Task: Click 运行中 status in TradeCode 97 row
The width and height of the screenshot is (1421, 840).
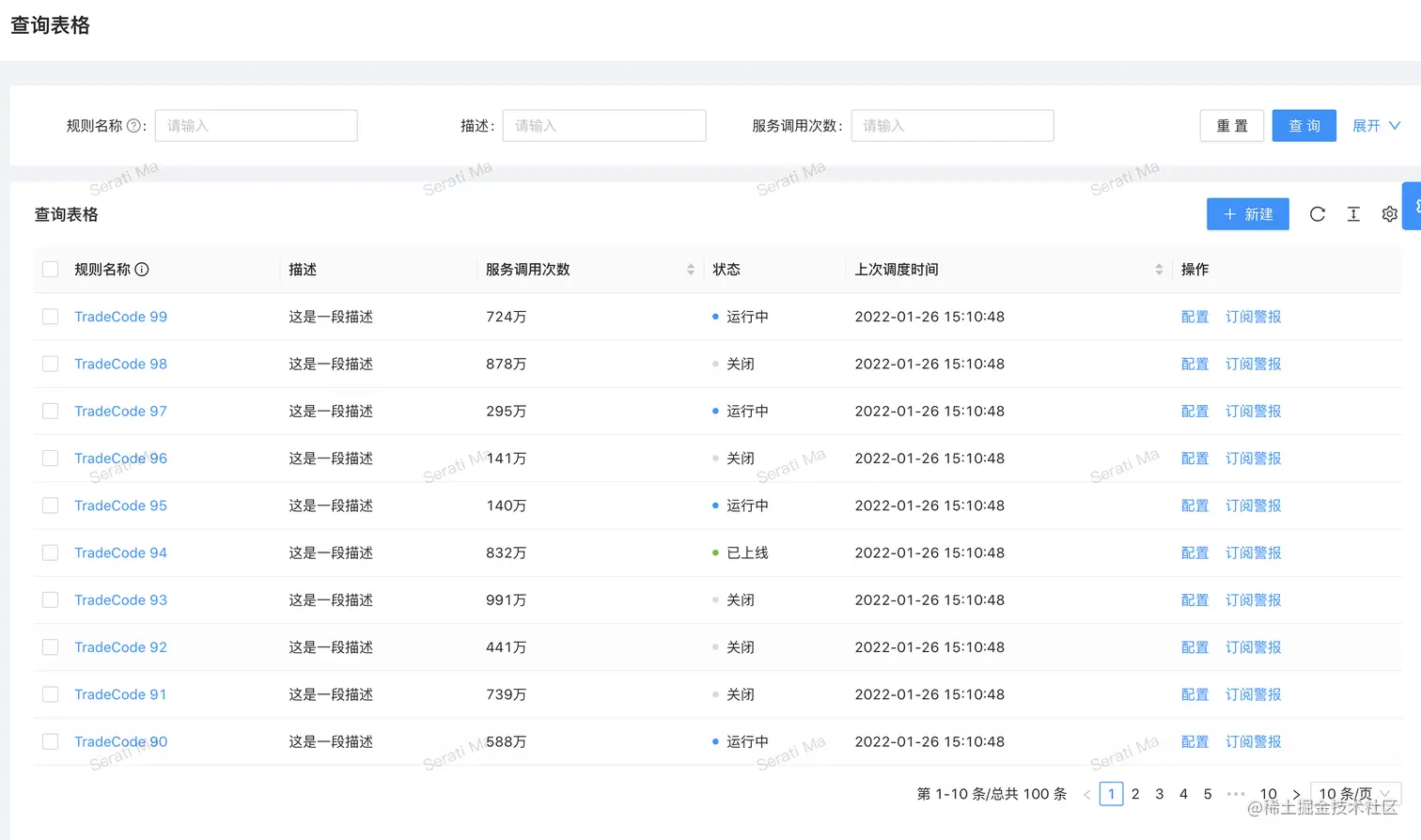Action: tap(741, 412)
